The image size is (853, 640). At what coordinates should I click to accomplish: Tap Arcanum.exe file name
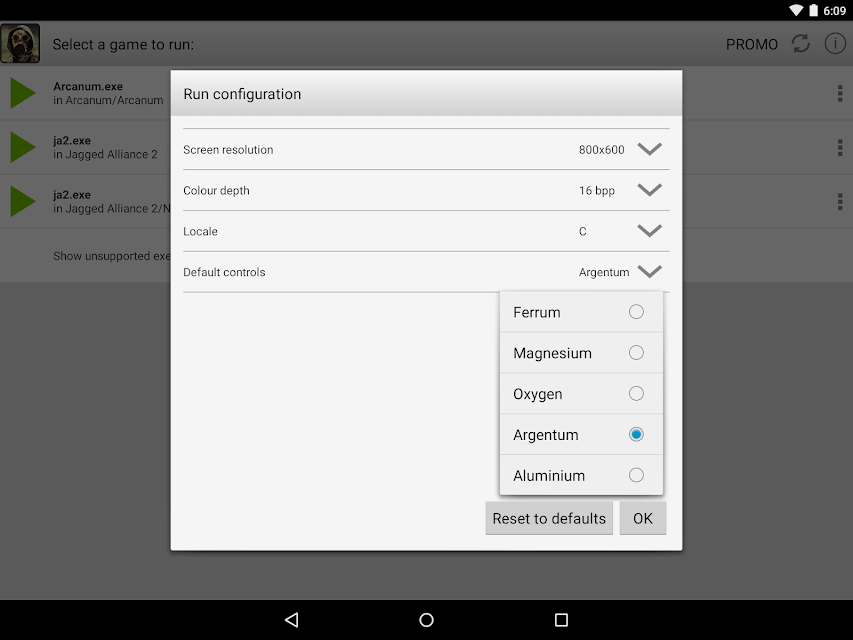(88, 86)
